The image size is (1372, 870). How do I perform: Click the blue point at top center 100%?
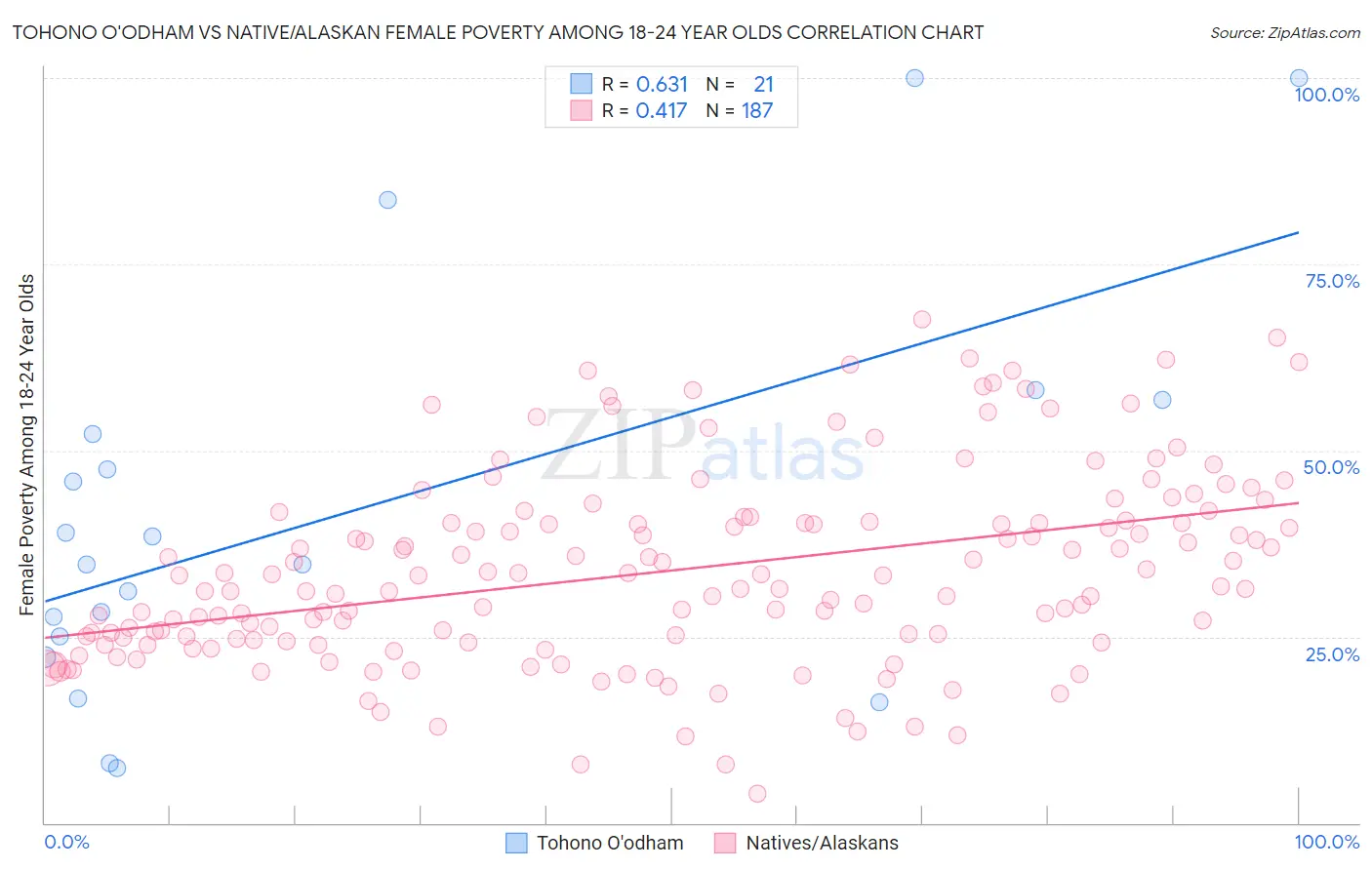[914, 78]
